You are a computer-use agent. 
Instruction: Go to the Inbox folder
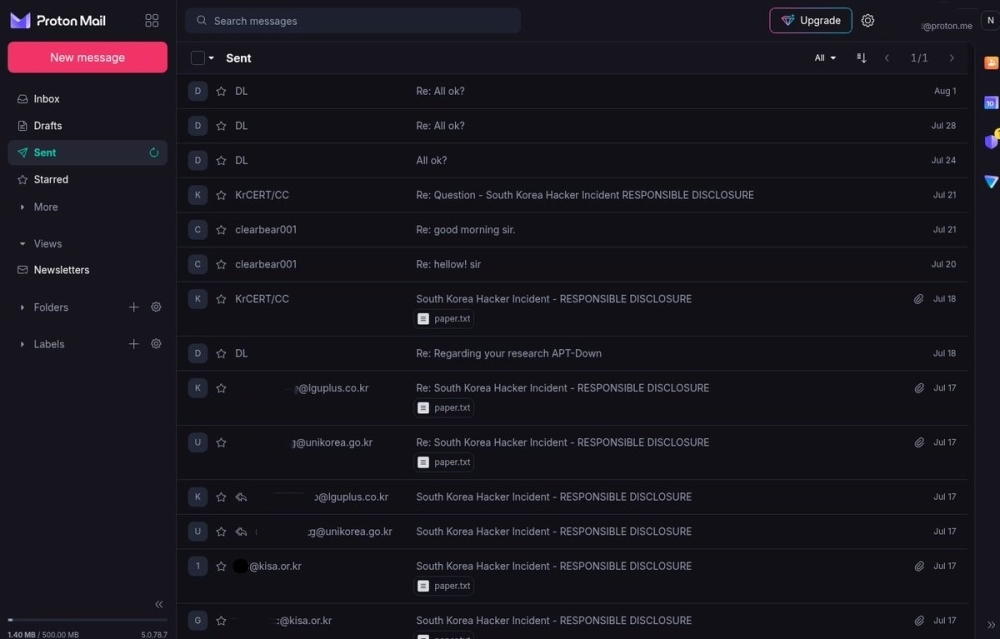coord(46,99)
